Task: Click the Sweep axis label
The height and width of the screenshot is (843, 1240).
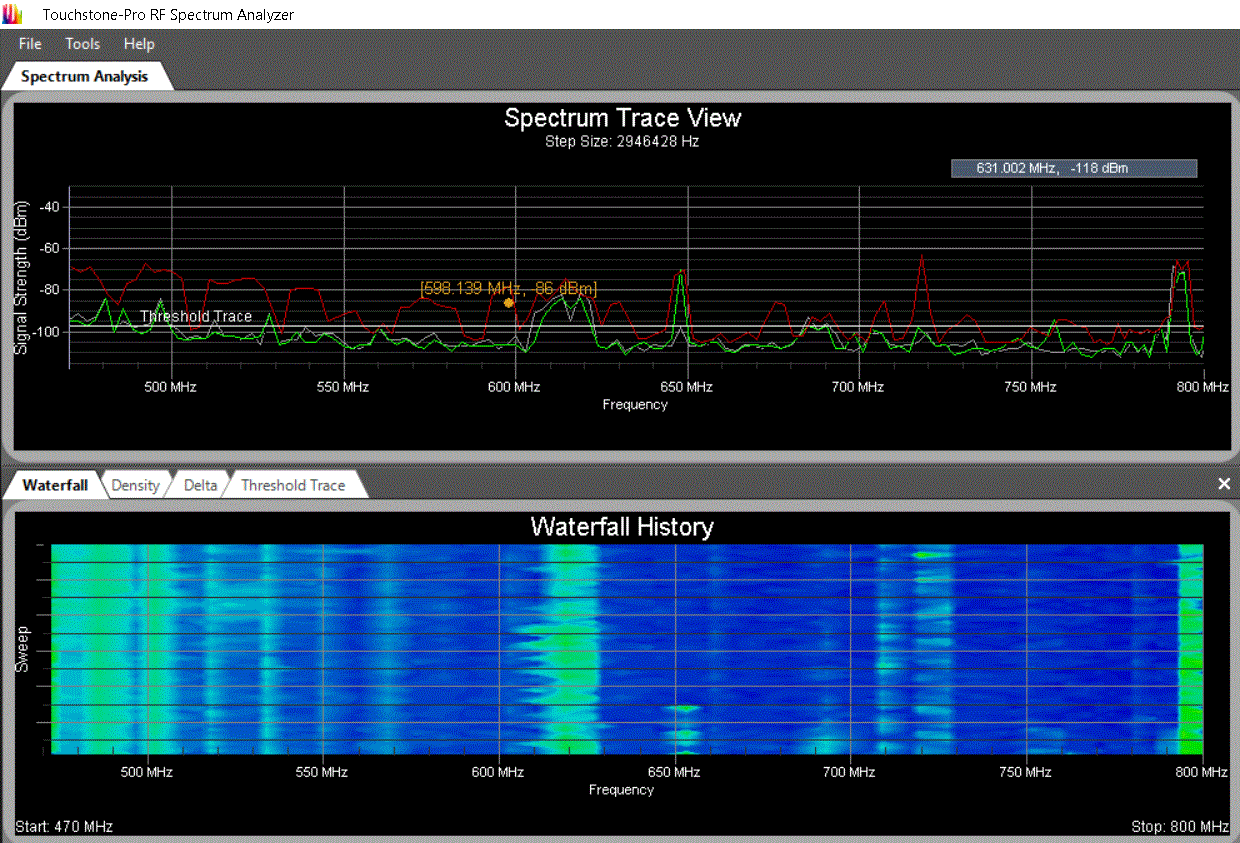Action: click(22, 648)
